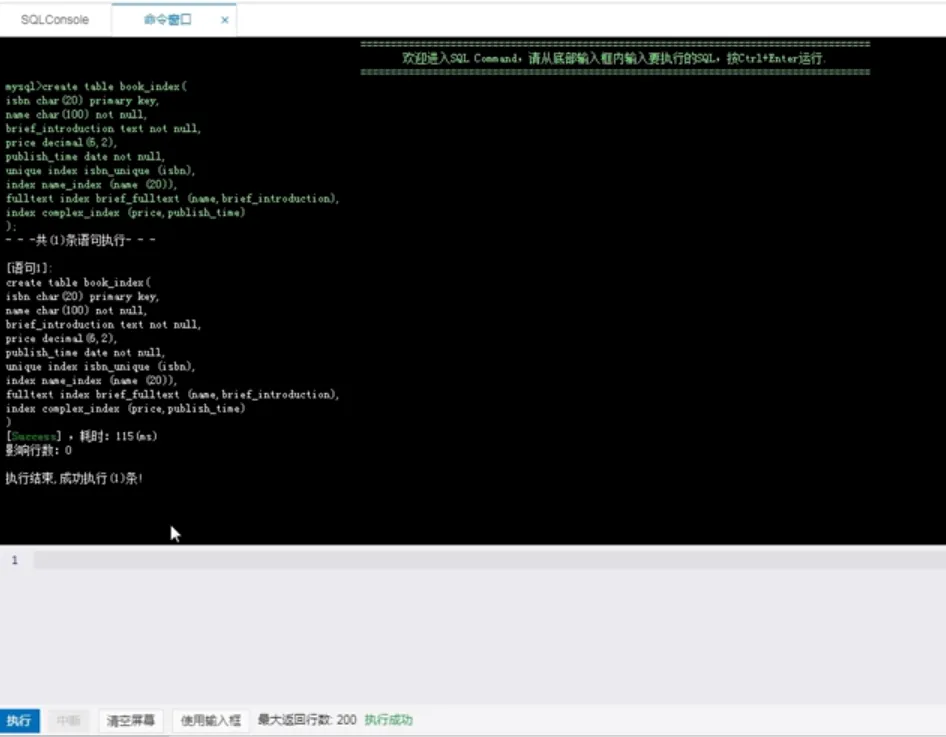Click the 执行 execute button
This screenshot has width=946, height=737.
19,720
